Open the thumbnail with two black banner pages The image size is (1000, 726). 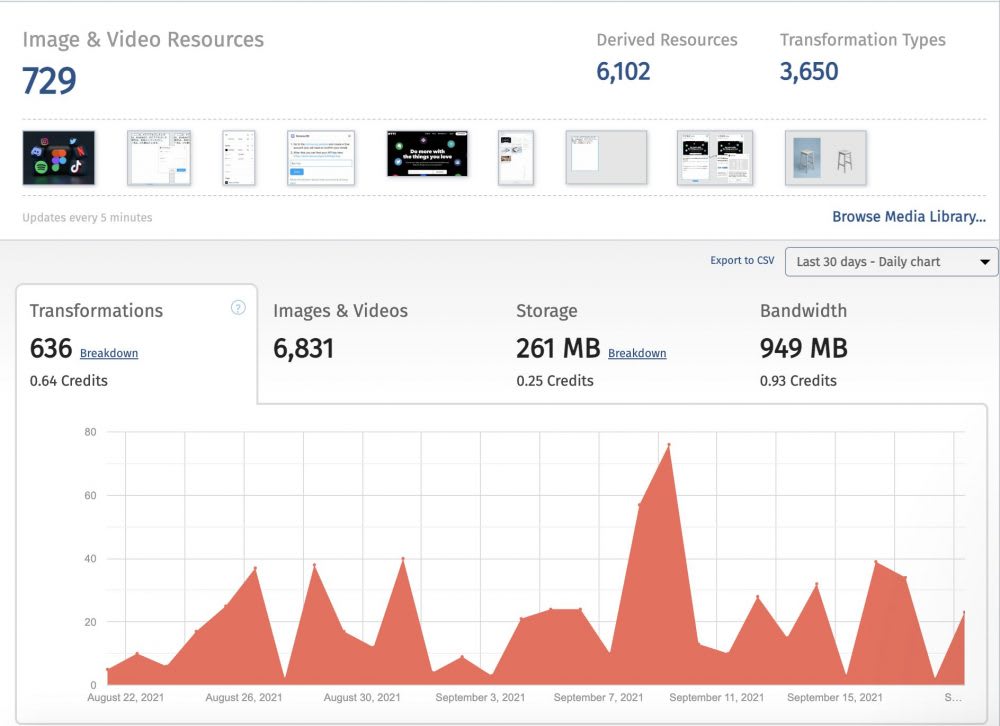(714, 158)
